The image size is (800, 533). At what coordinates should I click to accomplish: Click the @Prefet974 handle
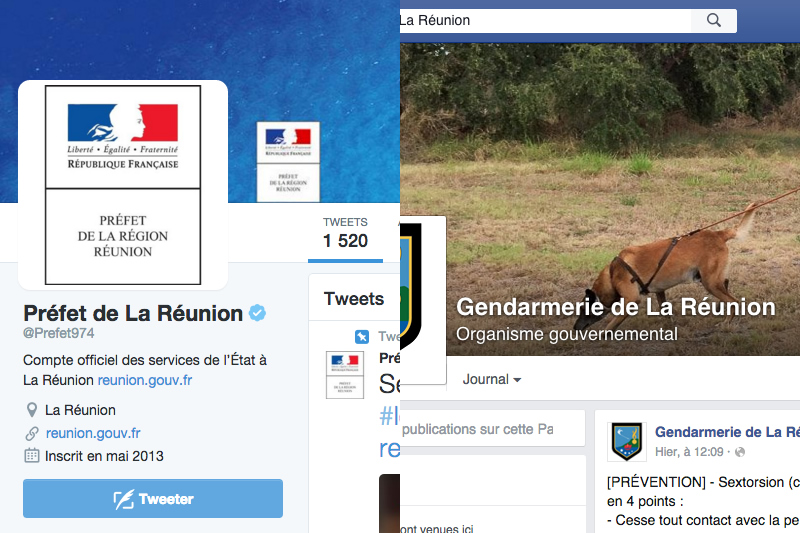tap(59, 333)
